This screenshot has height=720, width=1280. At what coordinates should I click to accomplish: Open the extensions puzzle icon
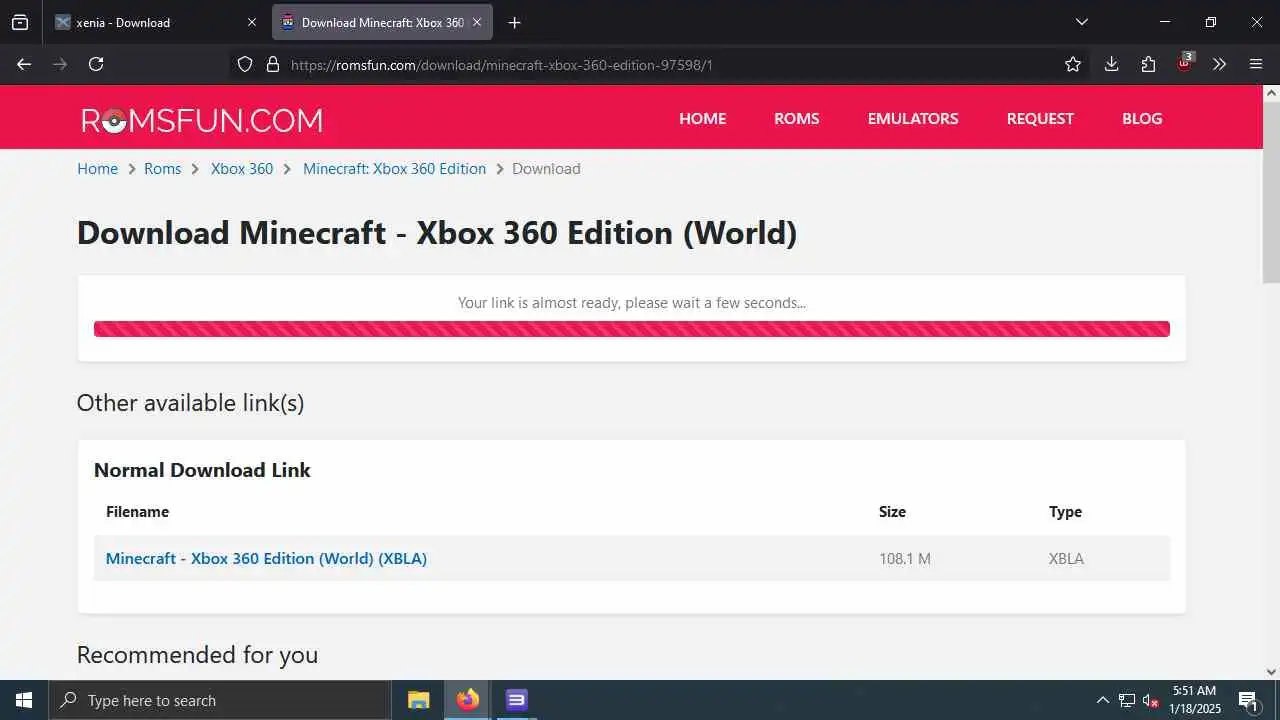1148,64
